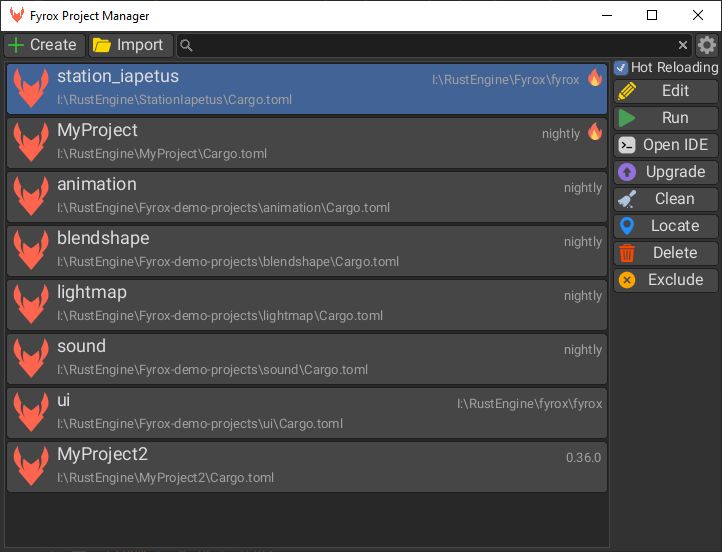Click the pencil Edit icon

coord(627,91)
